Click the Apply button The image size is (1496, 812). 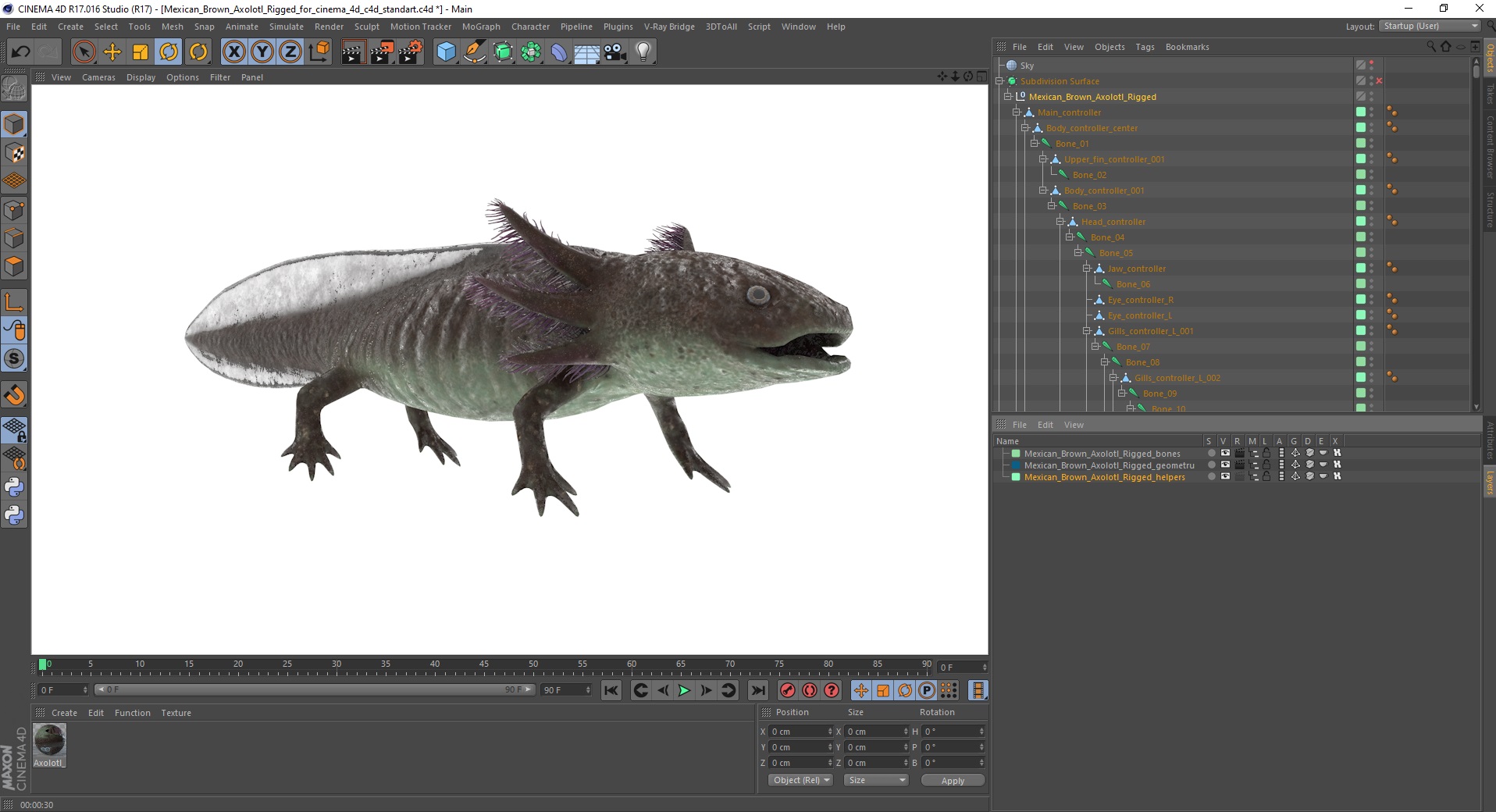pyautogui.click(x=952, y=780)
